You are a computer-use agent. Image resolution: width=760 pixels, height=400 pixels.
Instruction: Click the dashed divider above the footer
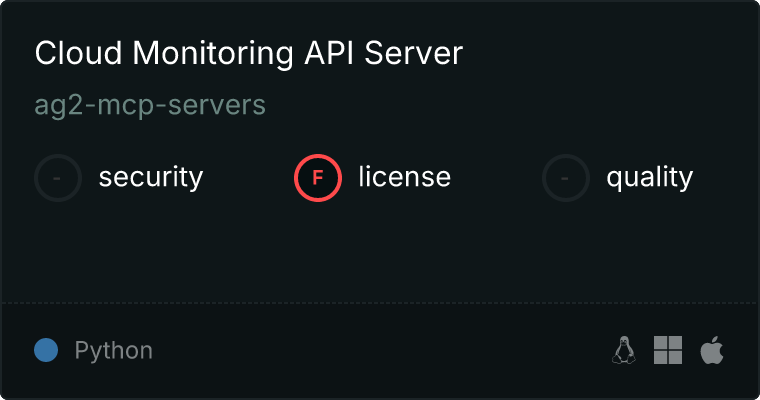380,301
